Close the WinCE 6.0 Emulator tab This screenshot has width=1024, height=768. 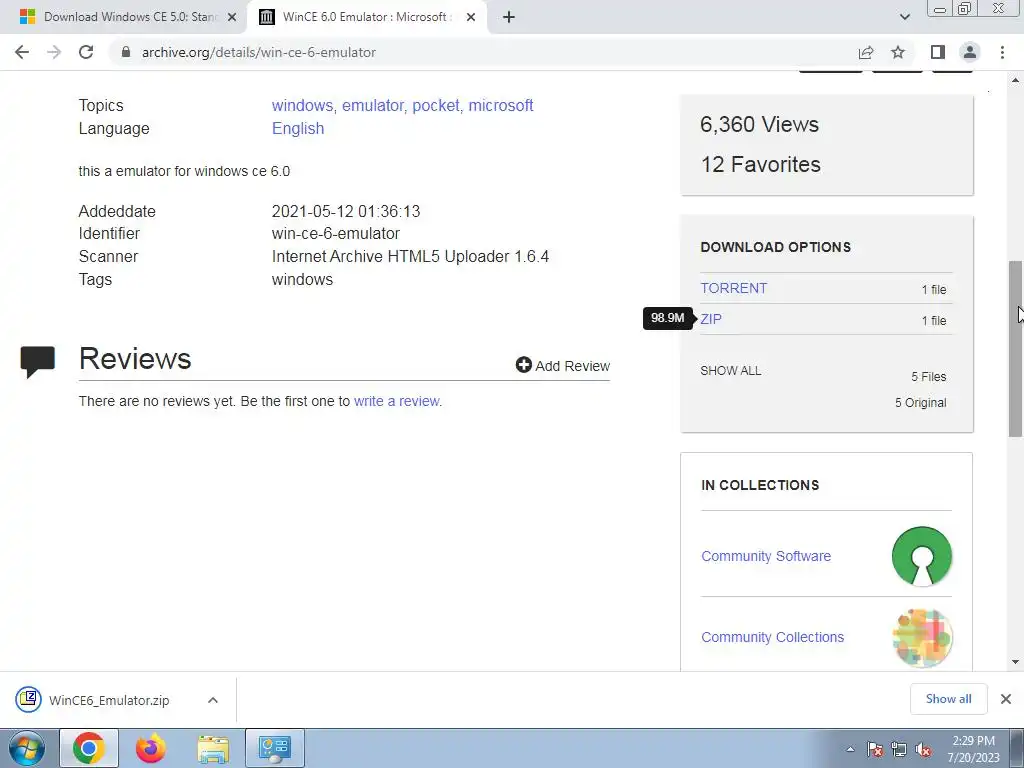pyautogui.click(x=471, y=17)
